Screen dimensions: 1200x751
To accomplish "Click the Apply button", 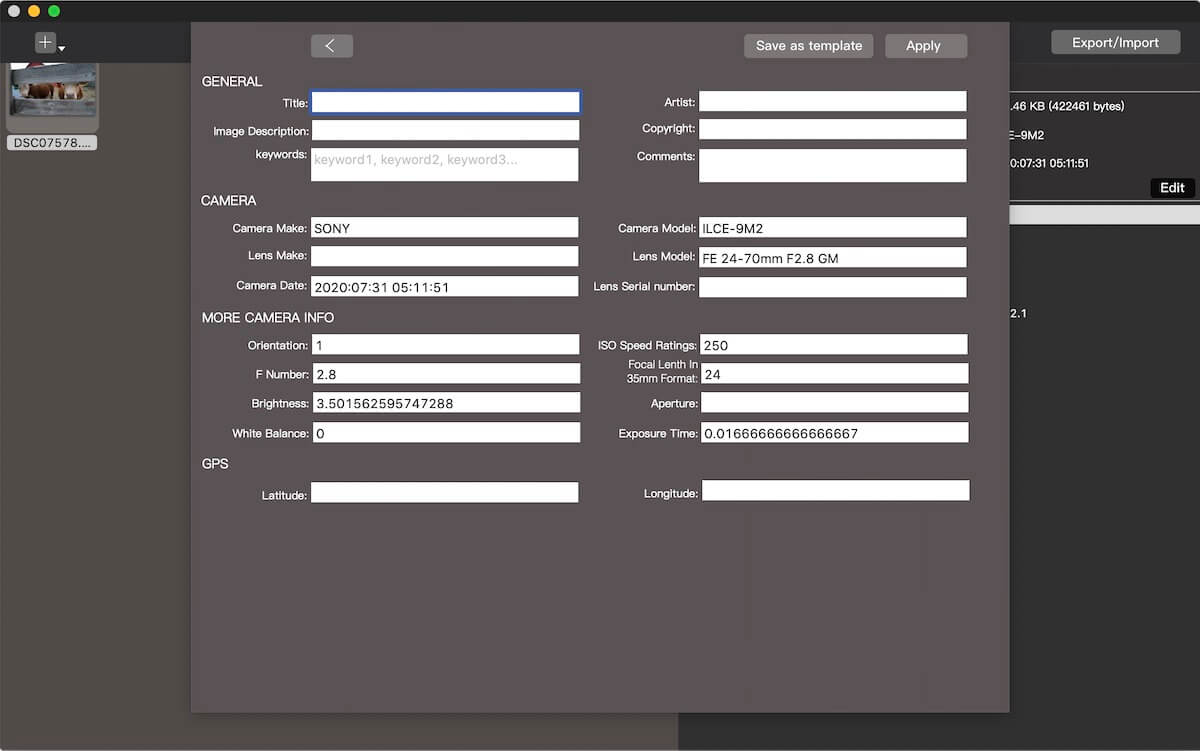I will (x=926, y=46).
